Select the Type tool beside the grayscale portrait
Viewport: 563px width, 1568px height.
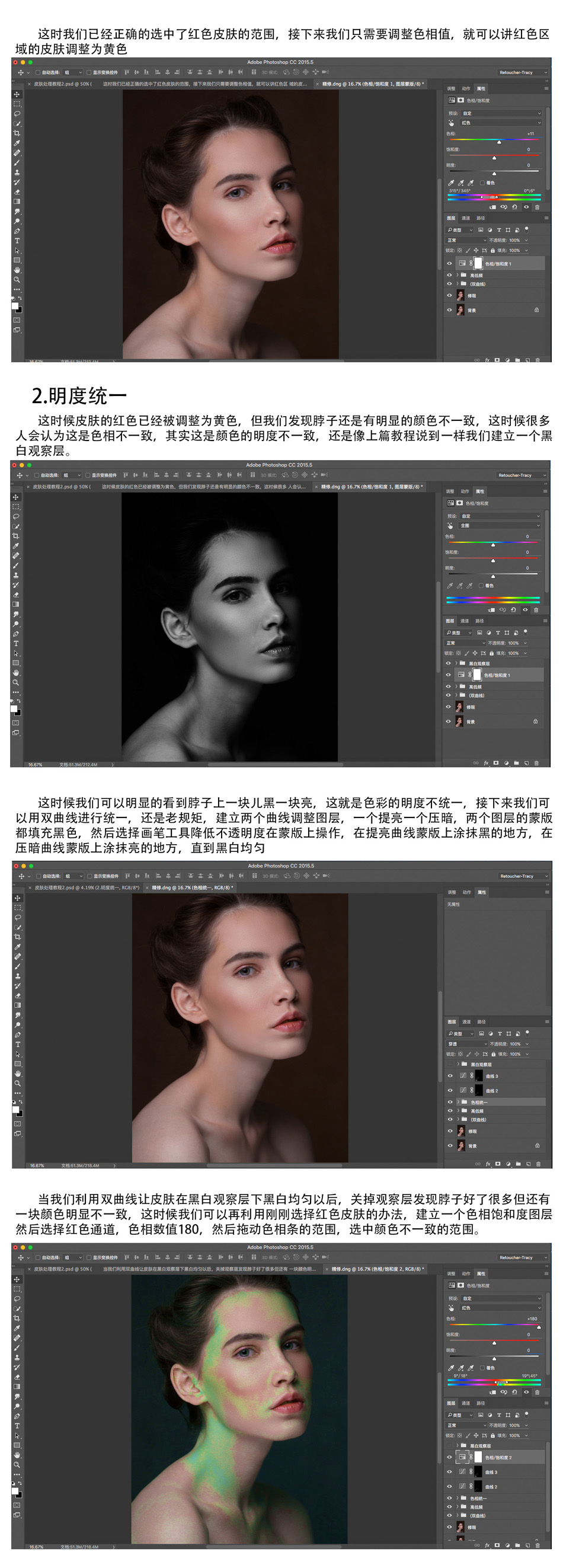coord(16,643)
